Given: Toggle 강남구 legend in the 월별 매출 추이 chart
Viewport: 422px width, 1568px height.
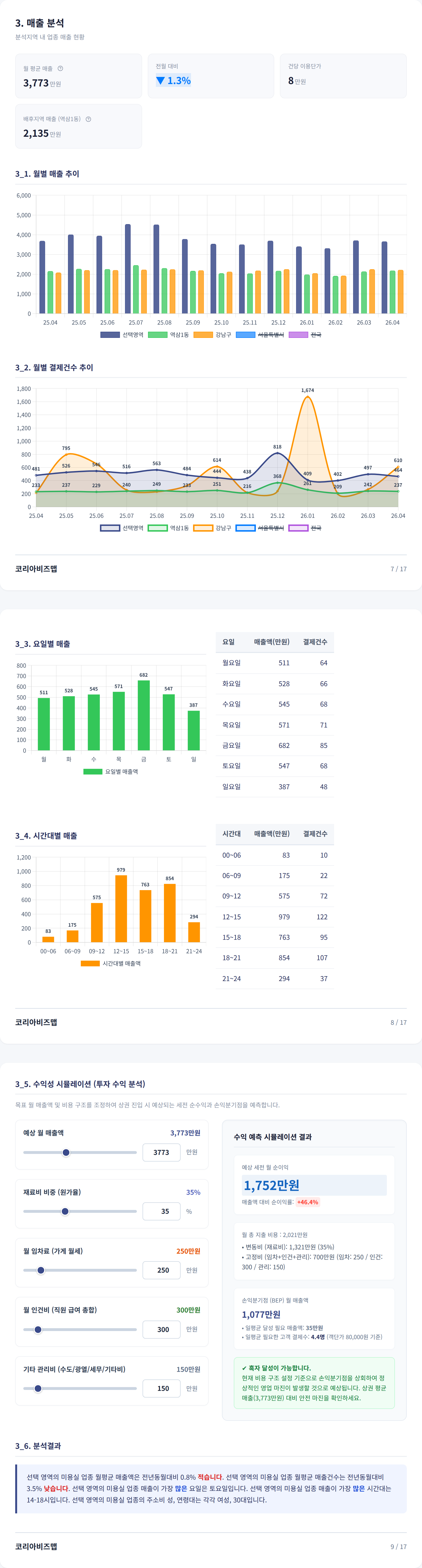Looking at the screenshot, I should pos(212,335).
